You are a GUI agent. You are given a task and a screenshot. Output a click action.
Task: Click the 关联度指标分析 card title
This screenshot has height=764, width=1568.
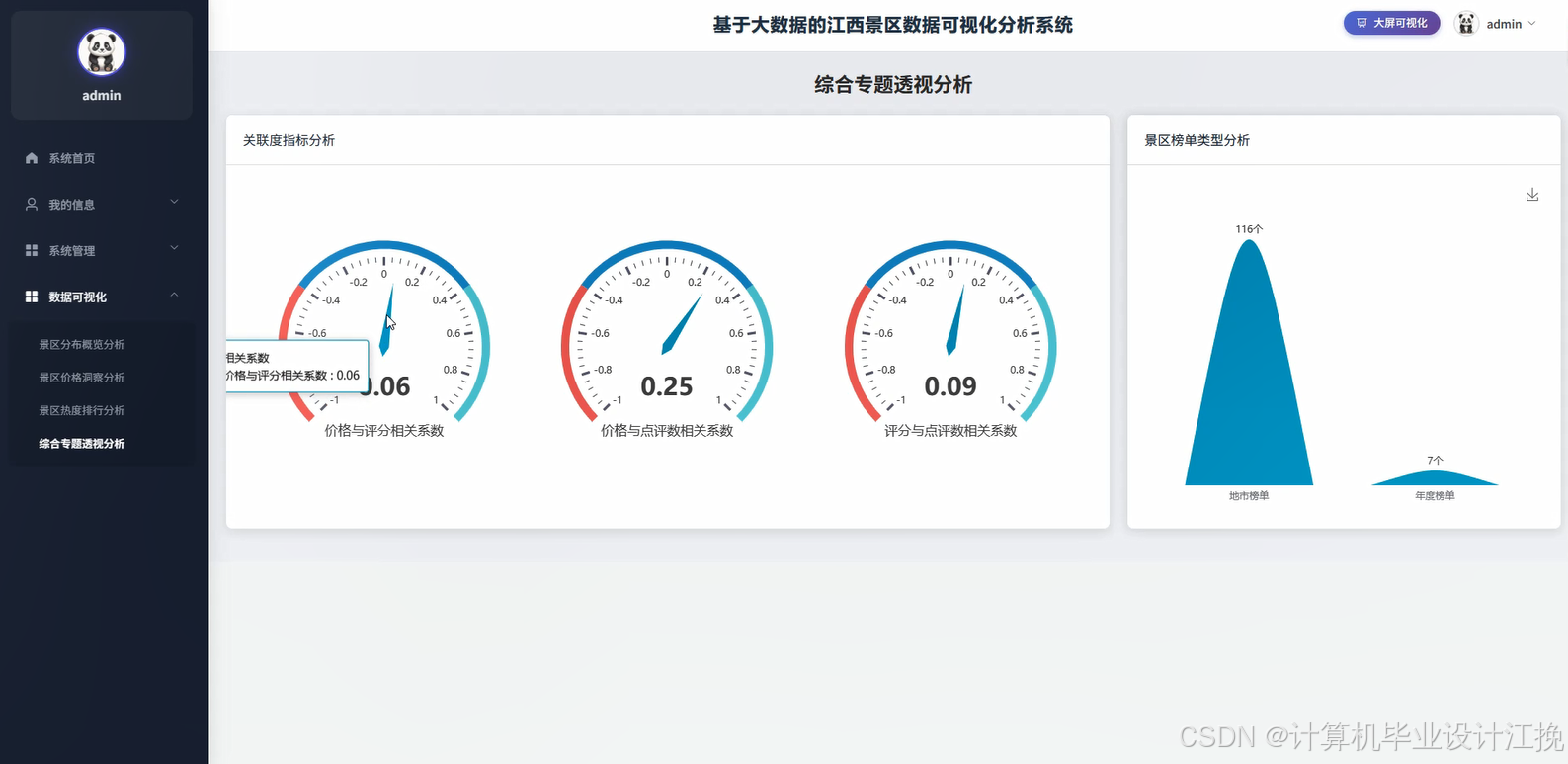(x=289, y=140)
